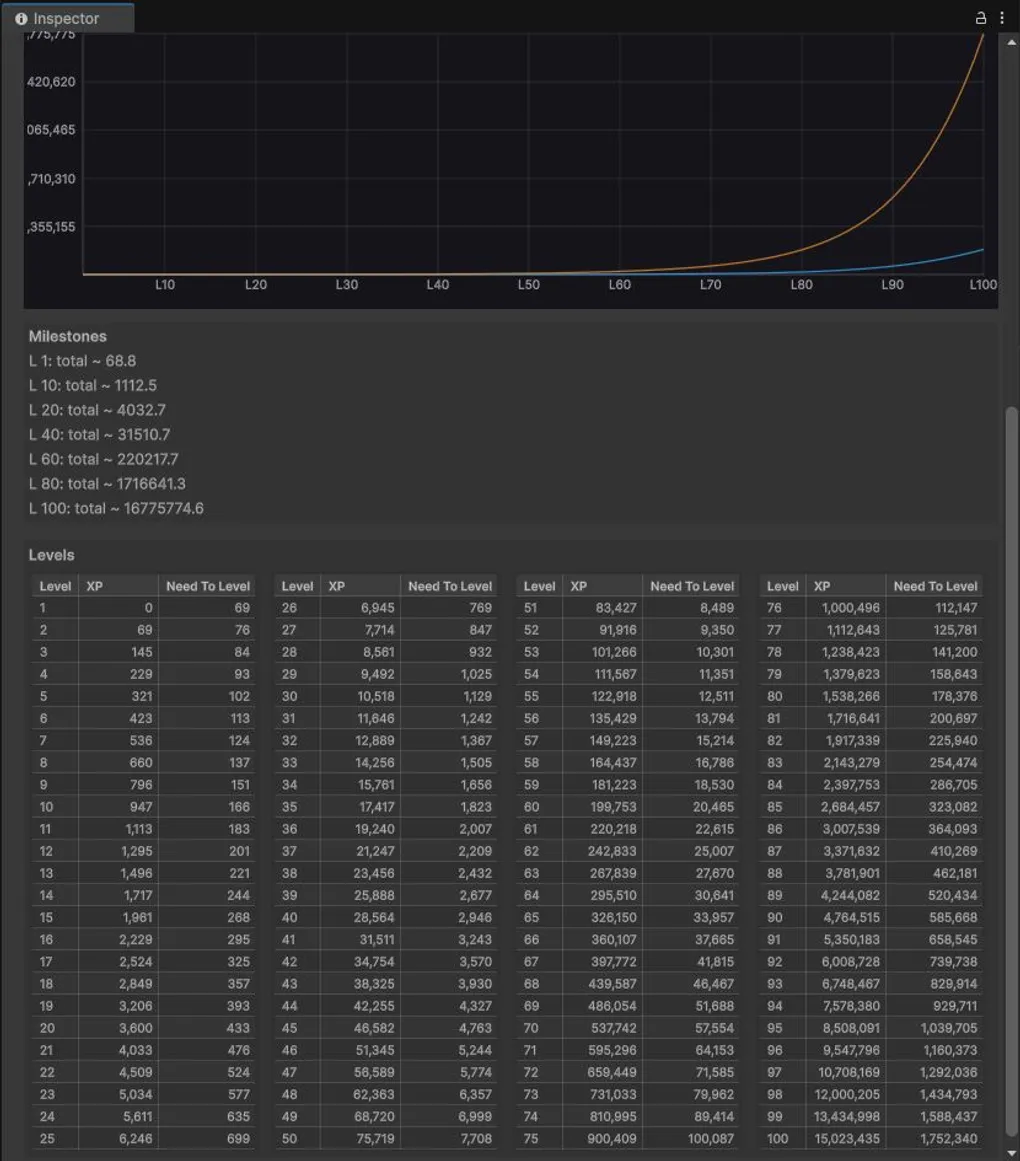Viewport: 1020px width, 1161px height.
Task: Click the L50 label on graph axis
Action: (x=528, y=285)
